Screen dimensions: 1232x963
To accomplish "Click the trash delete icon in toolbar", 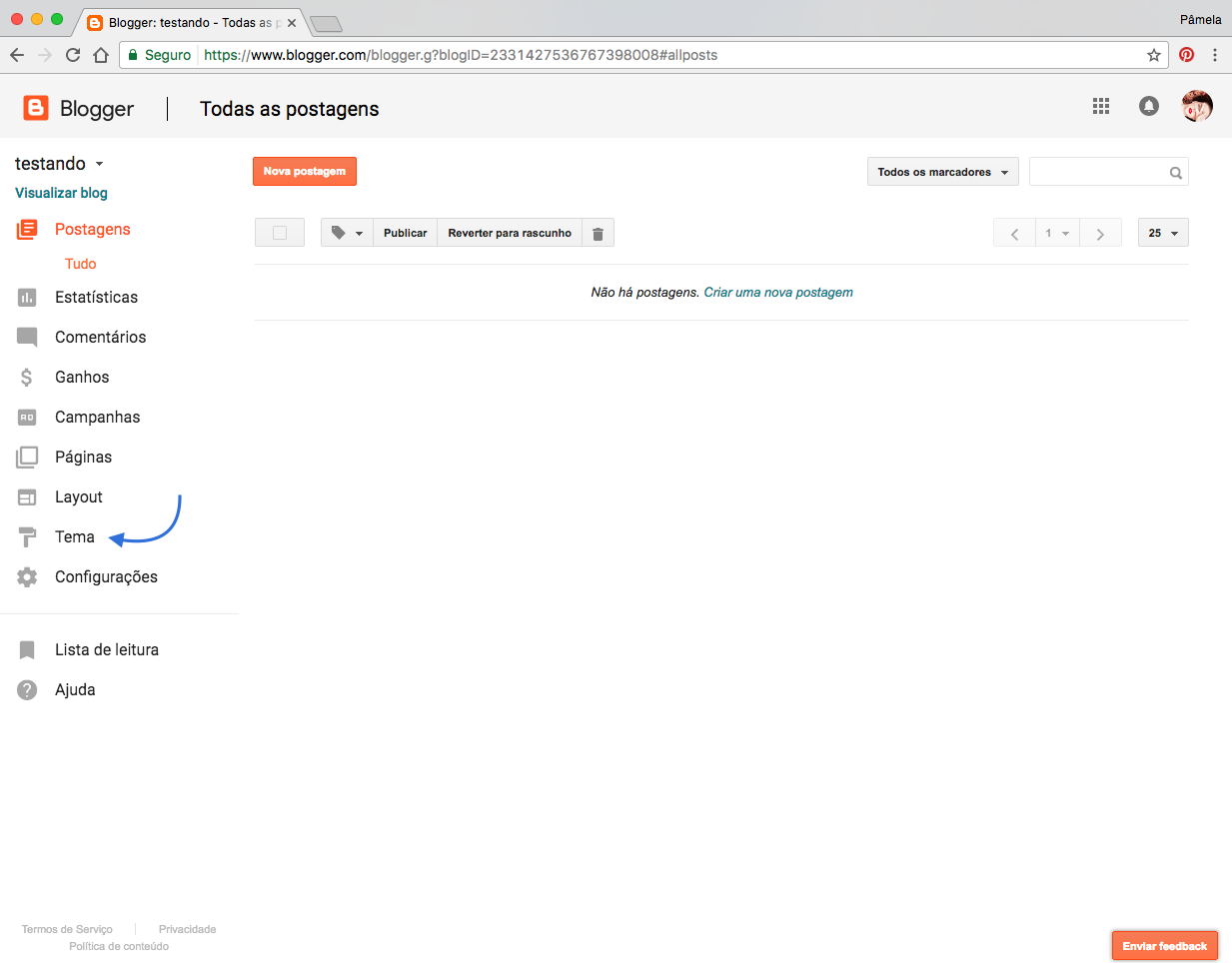I will 598,234.
